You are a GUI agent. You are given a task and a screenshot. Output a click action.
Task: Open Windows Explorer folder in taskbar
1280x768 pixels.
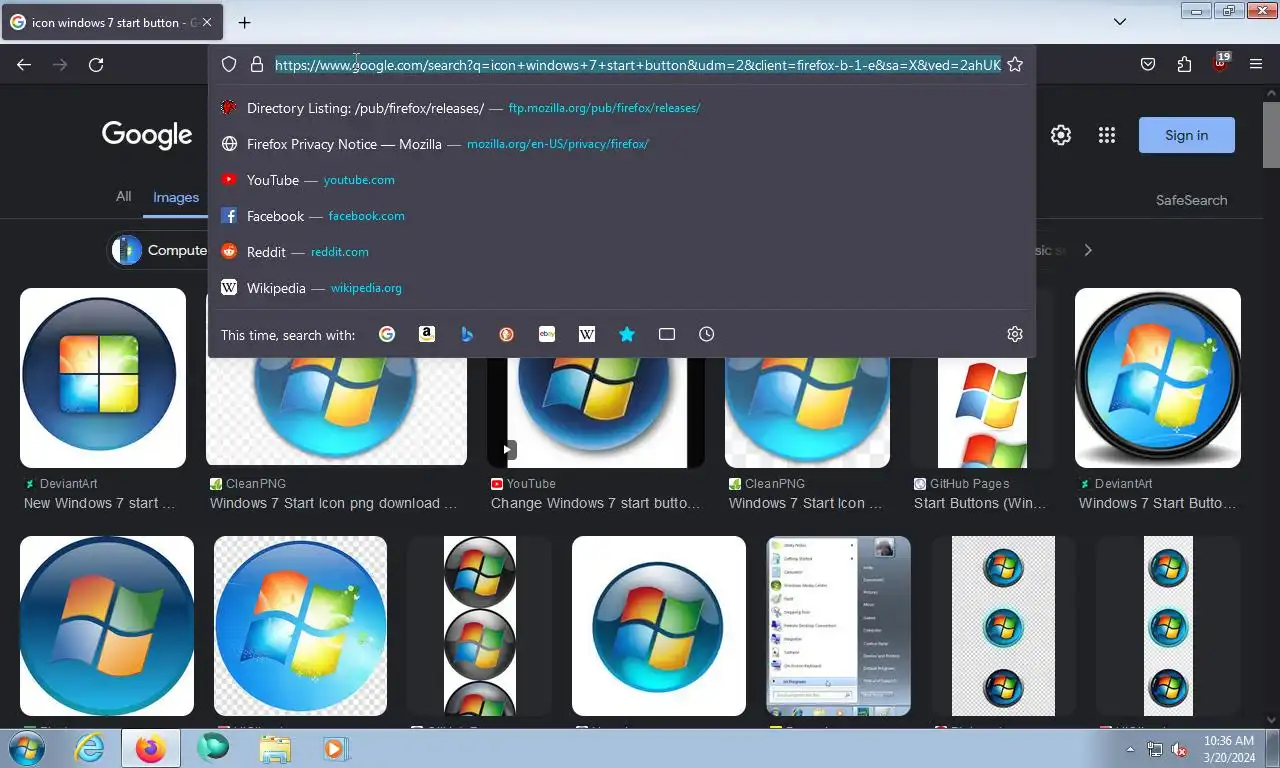275,748
